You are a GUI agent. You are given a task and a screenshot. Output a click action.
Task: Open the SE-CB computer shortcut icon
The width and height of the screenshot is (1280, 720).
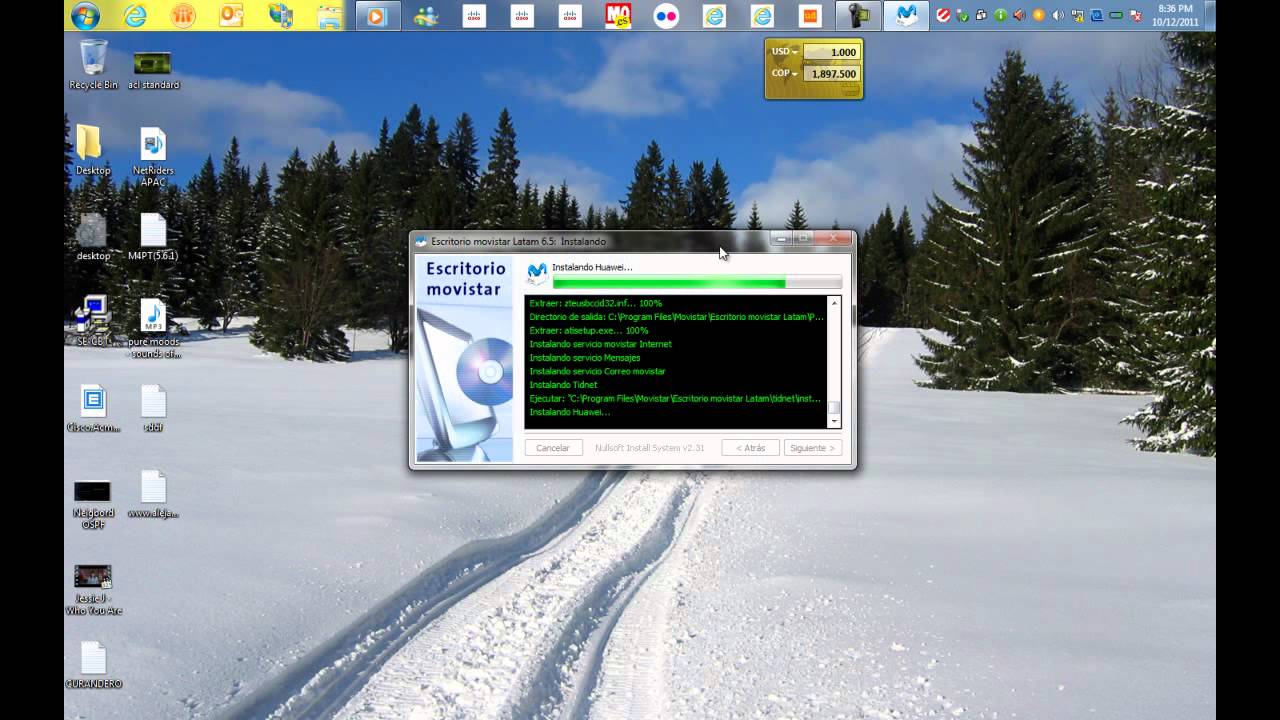pyautogui.click(x=93, y=320)
